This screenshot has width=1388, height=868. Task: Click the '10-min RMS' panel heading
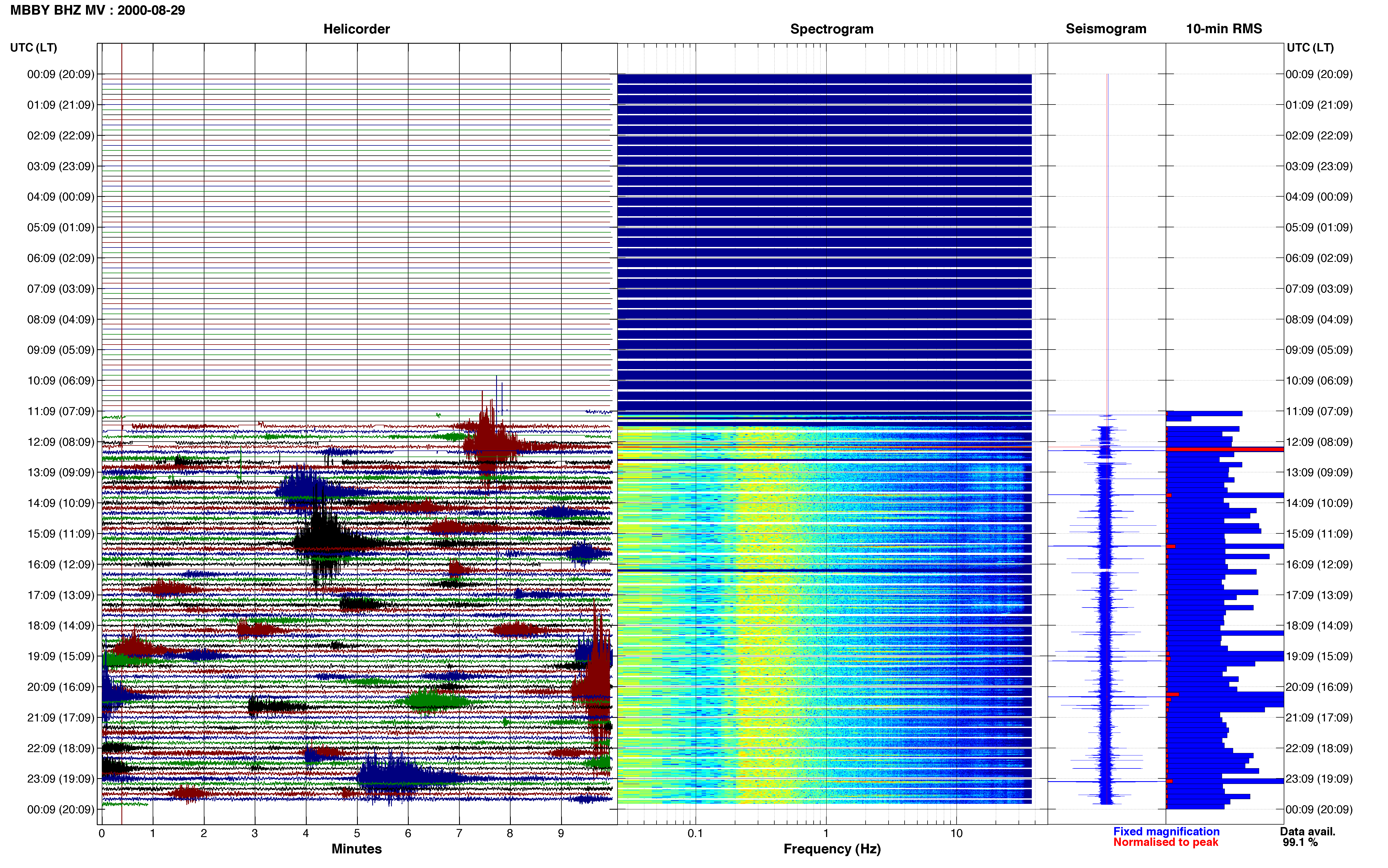[x=1224, y=29]
